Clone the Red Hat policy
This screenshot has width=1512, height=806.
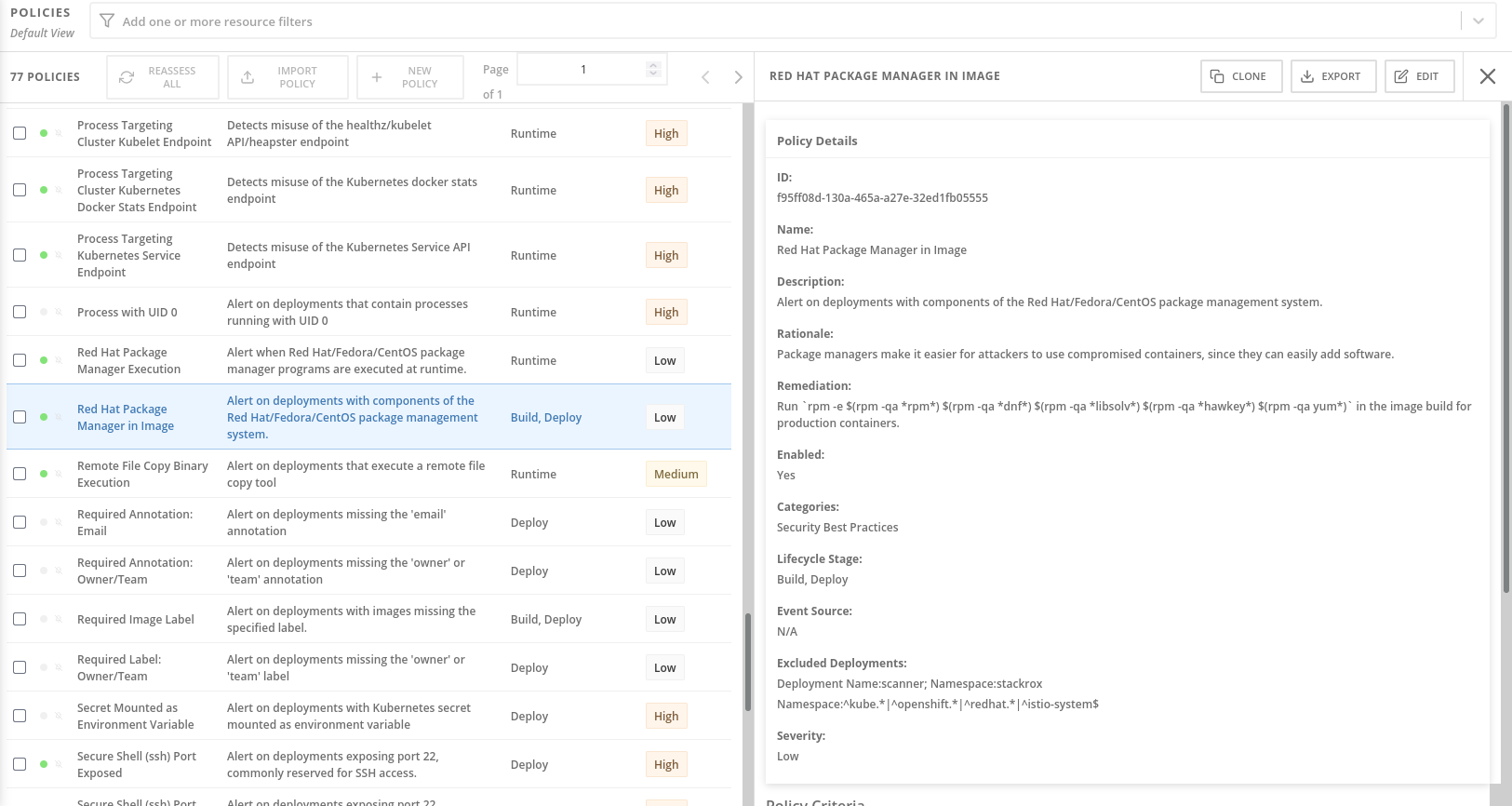(x=1241, y=76)
